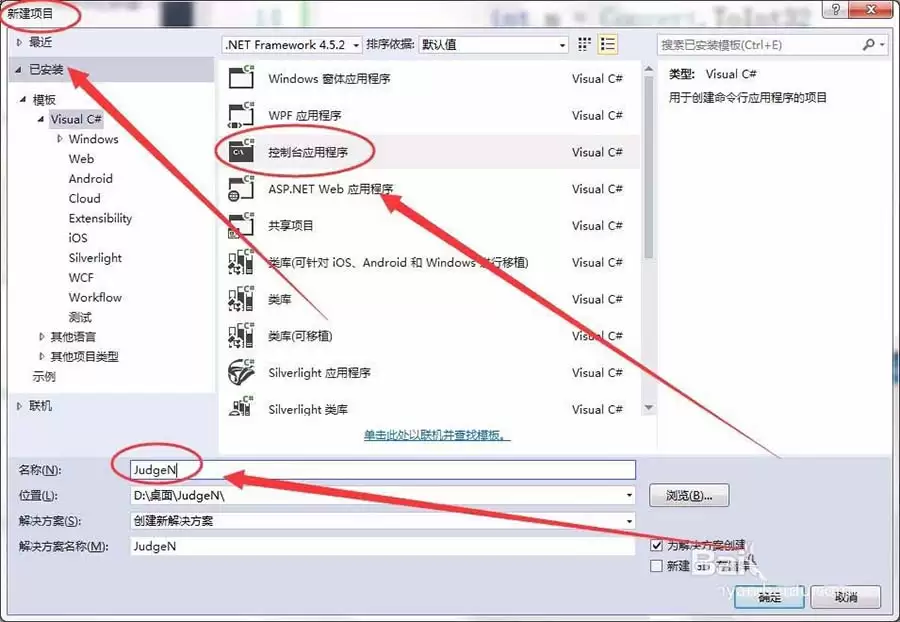The width and height of the screenshot is (900, 622).
Task: Expand the Windows node under Visual C#
Action: (60, 139)
